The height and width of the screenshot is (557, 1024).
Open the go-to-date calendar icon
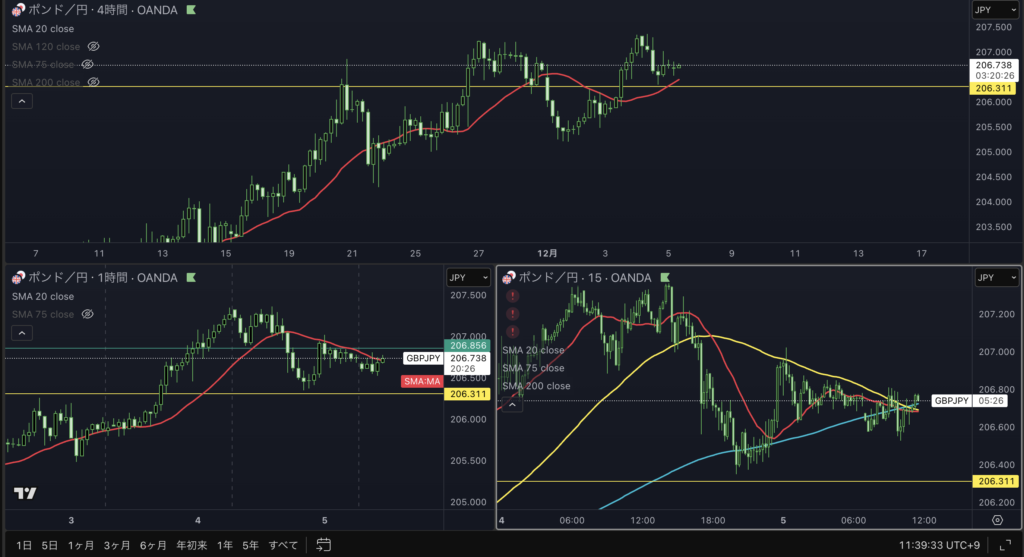click(323, 545)
